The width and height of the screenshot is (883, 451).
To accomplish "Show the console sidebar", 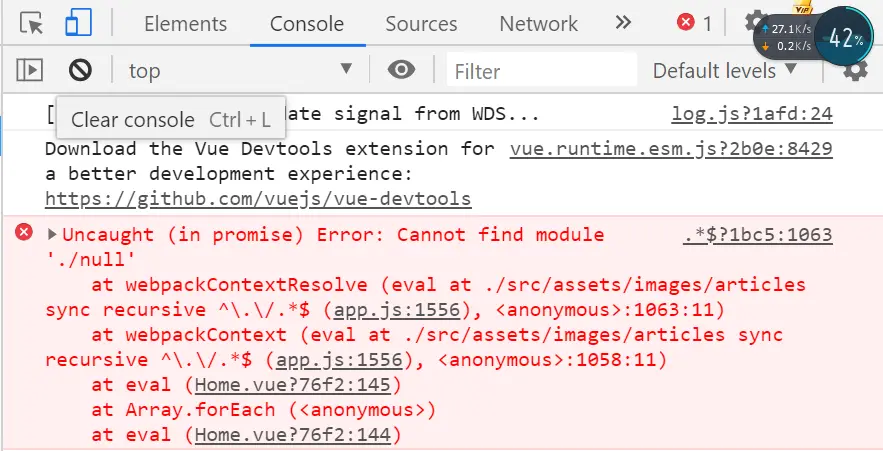I will 31,70.
